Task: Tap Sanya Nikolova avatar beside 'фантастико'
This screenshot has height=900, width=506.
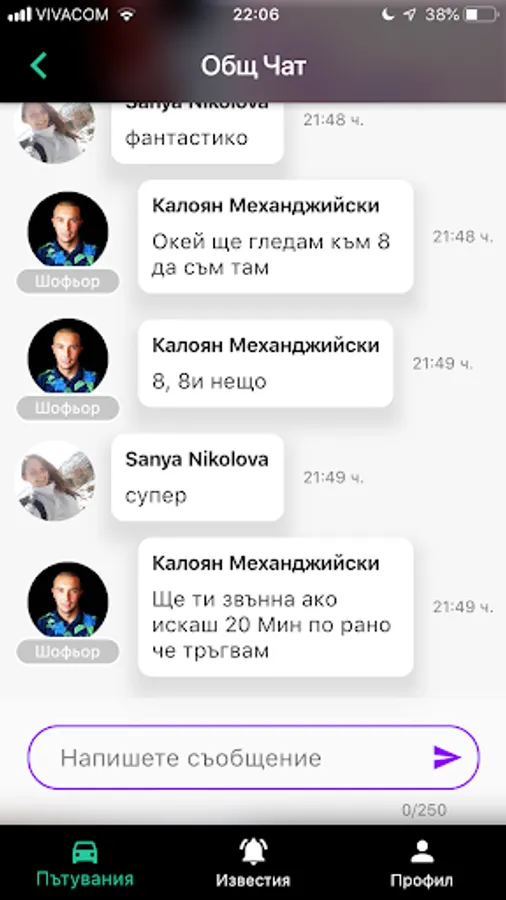Action: pyautogui.click(x=56, y=132)
